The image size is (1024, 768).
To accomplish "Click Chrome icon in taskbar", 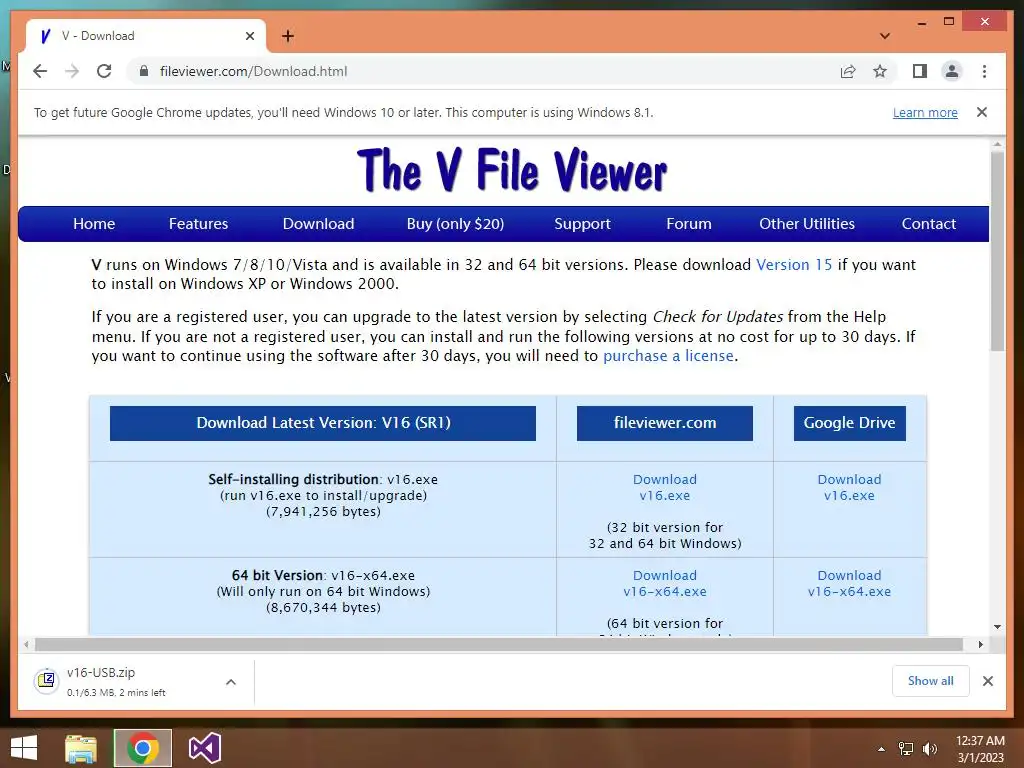I will (x=143, y=748).
